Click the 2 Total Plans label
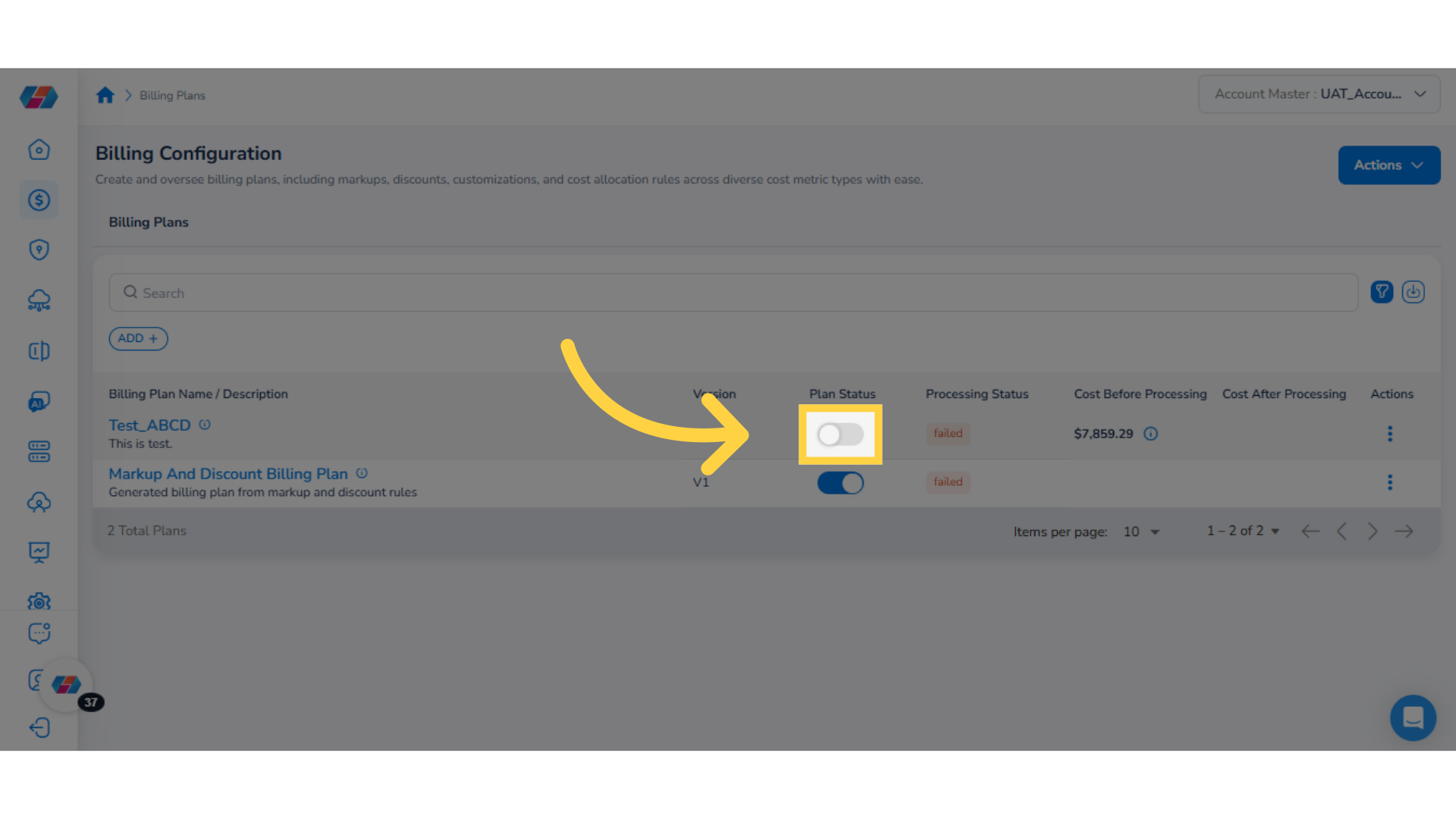The width and height of the screenshot is (1456, 819). click(146, 531)
